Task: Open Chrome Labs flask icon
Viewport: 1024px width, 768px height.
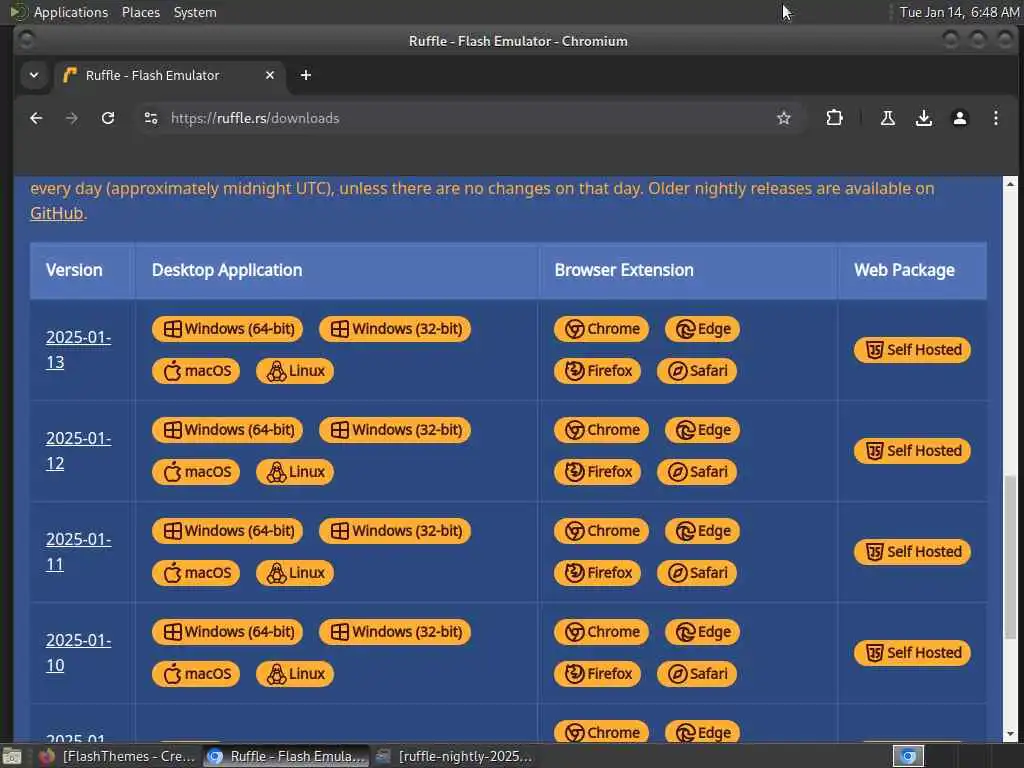Action: point(888,118)
